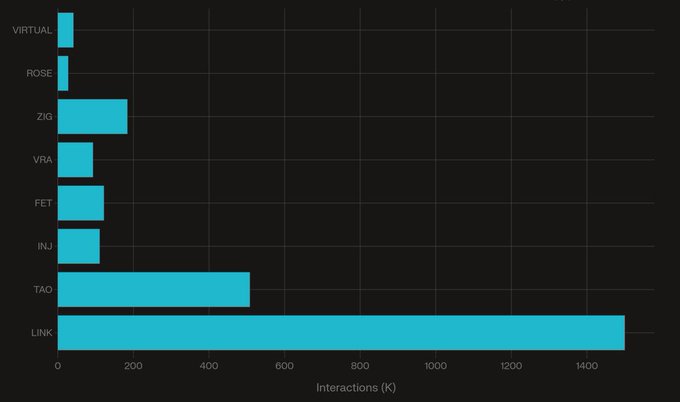Click the LINK y-axis label

point(41,333)
